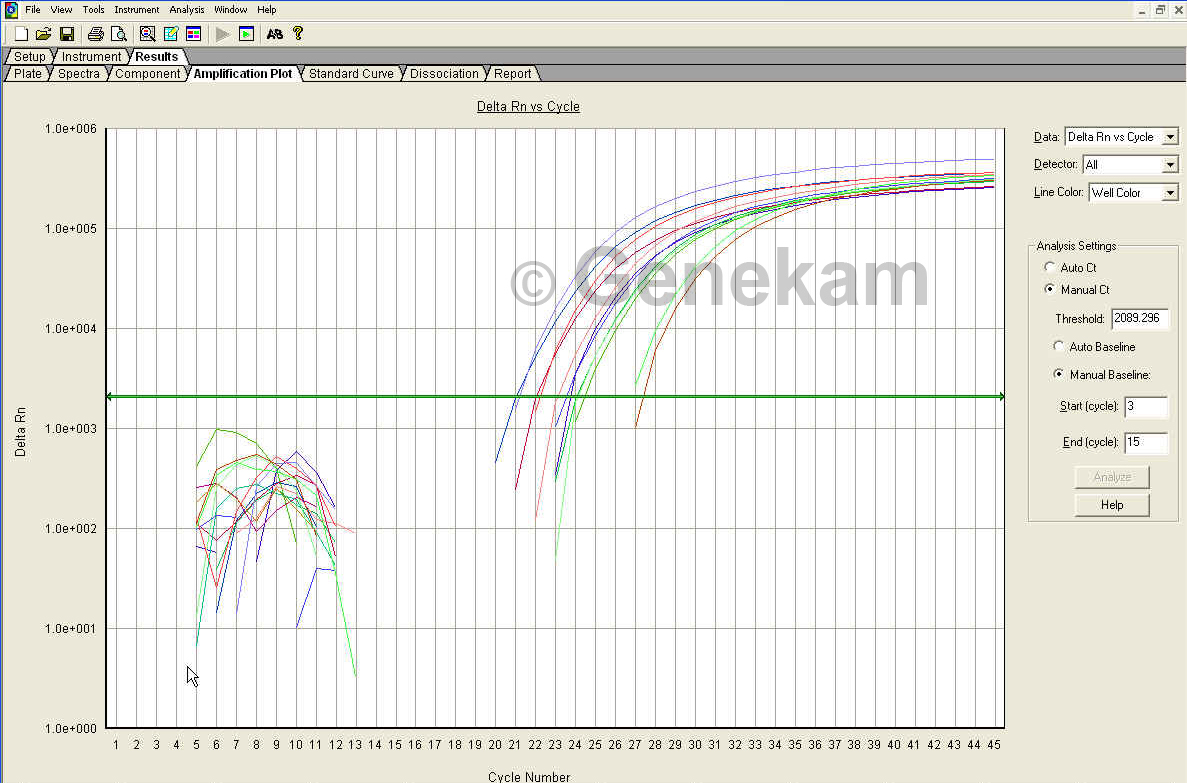This screenshot has width=1187, height=783.
Task: Restore down the window
Action: coord(1161,11)
